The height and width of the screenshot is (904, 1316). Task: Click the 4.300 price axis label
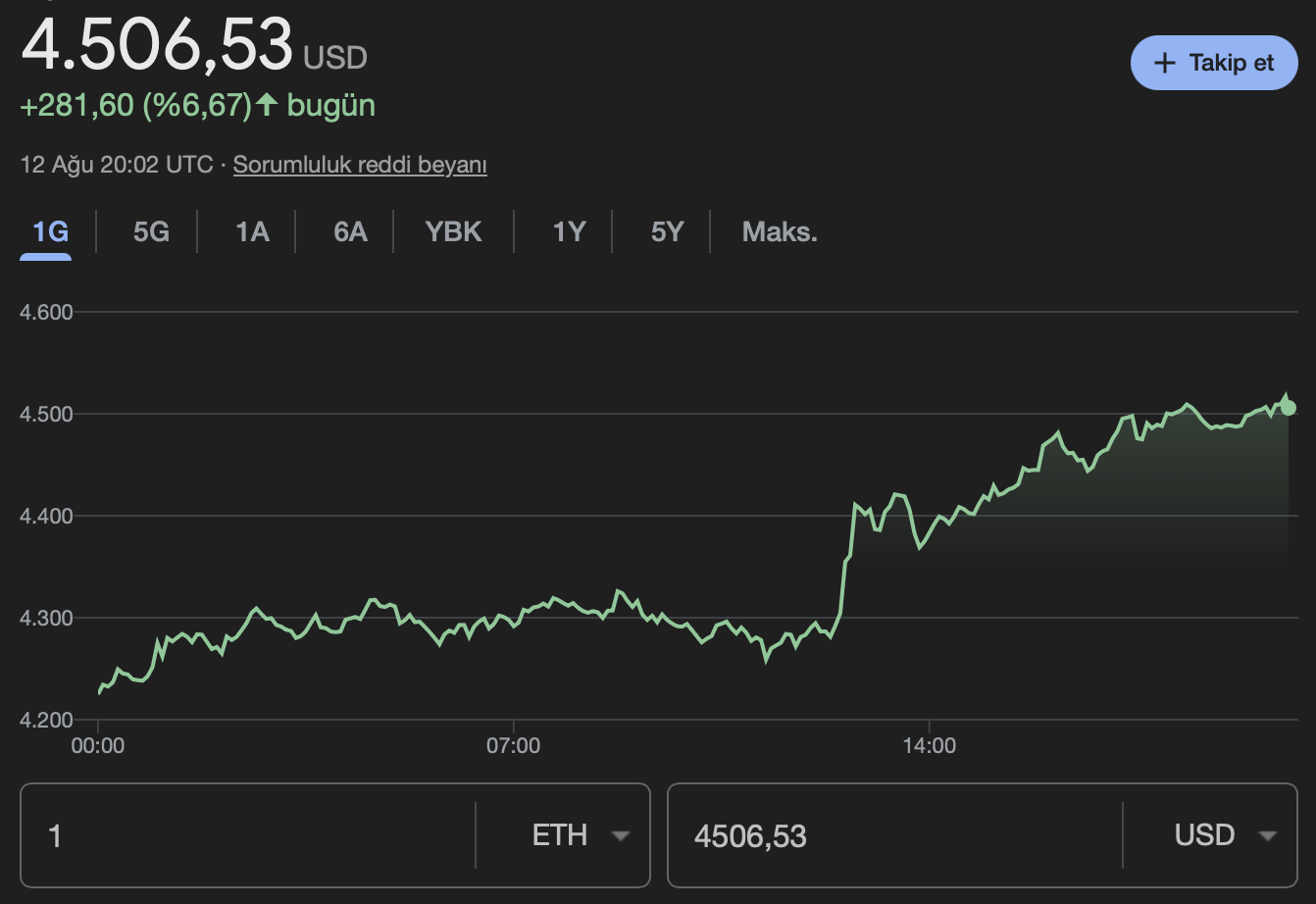(x=47, y=618)
